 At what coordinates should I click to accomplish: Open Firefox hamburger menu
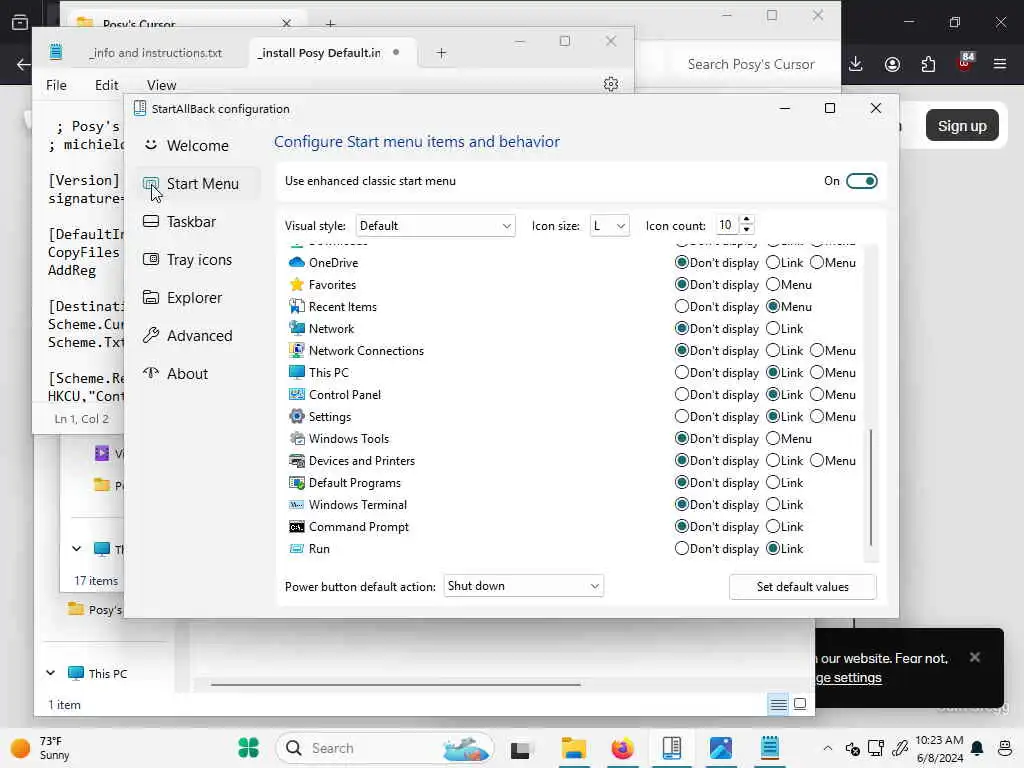[x=1000, y=64]
